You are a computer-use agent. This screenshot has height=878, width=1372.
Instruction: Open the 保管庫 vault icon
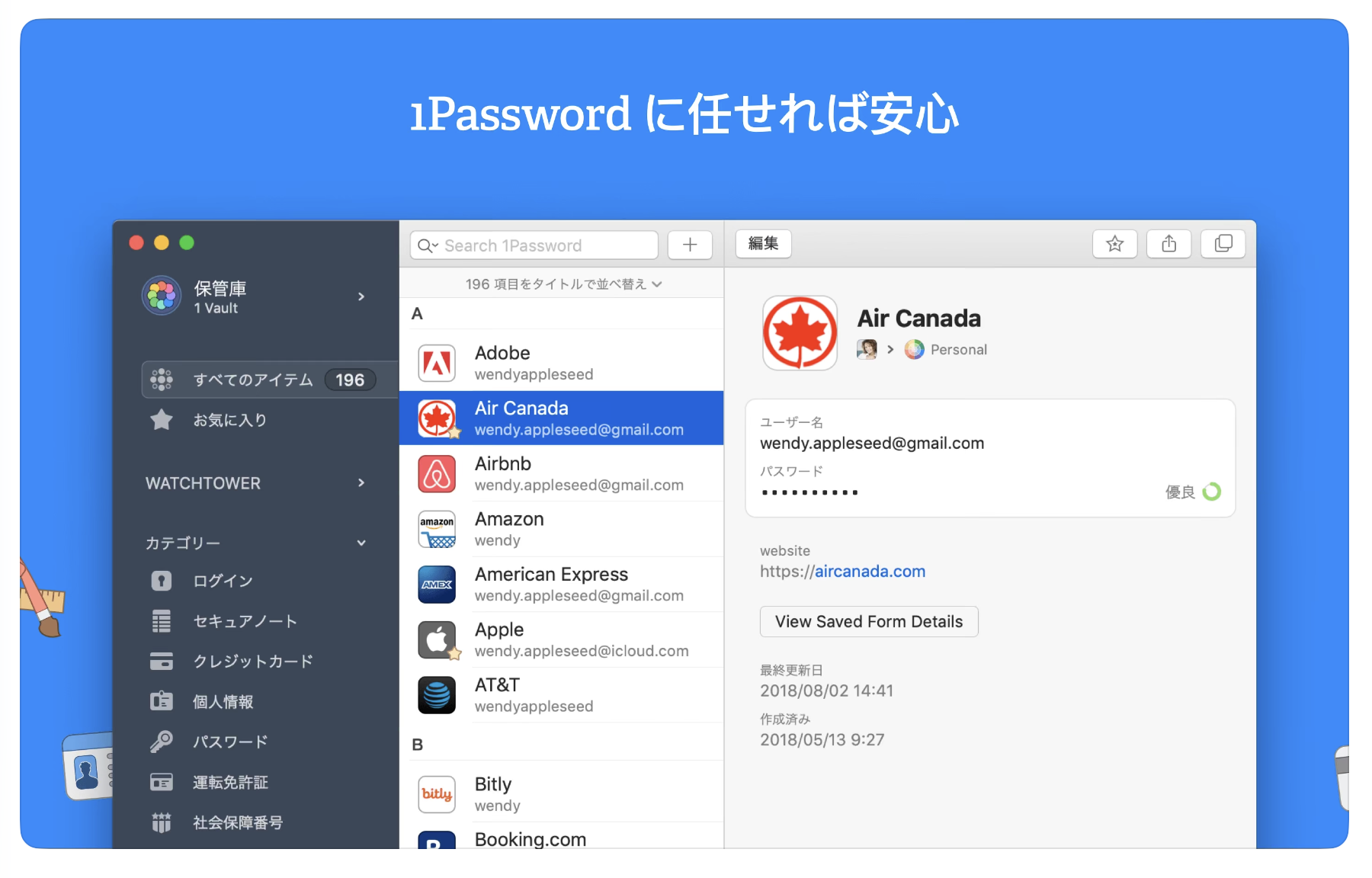162,296
